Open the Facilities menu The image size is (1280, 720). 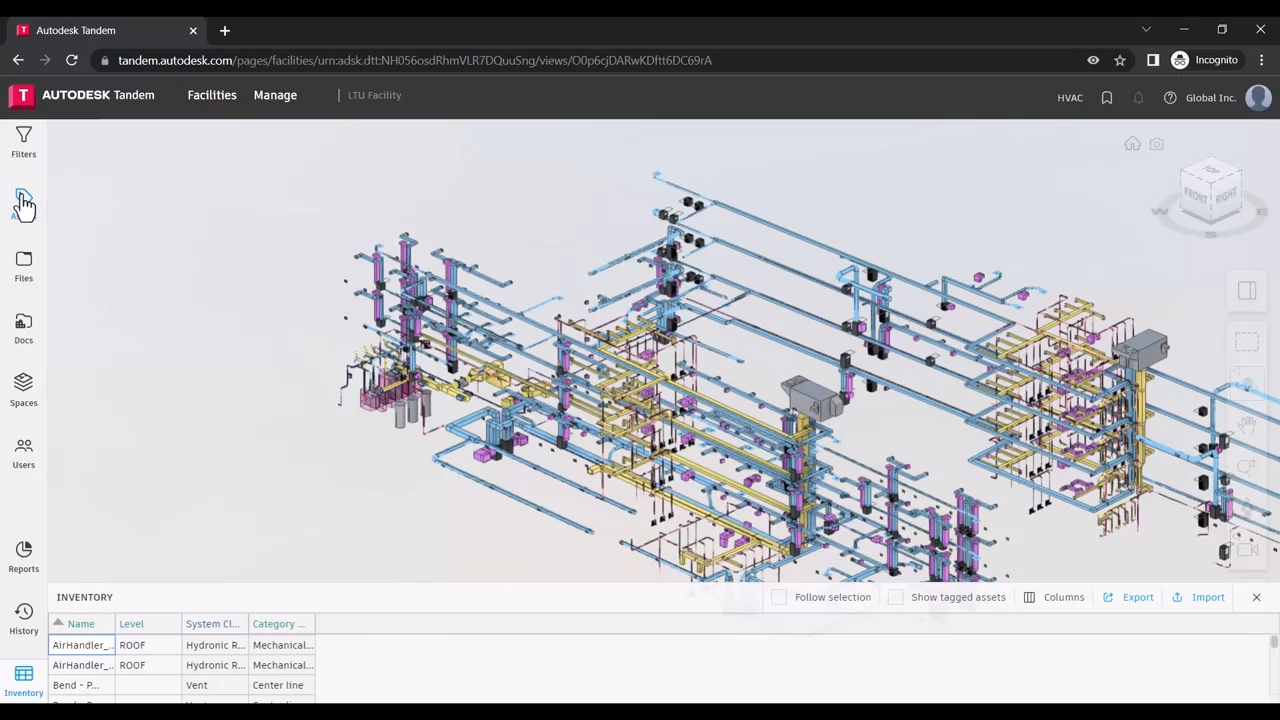point(212,95)
